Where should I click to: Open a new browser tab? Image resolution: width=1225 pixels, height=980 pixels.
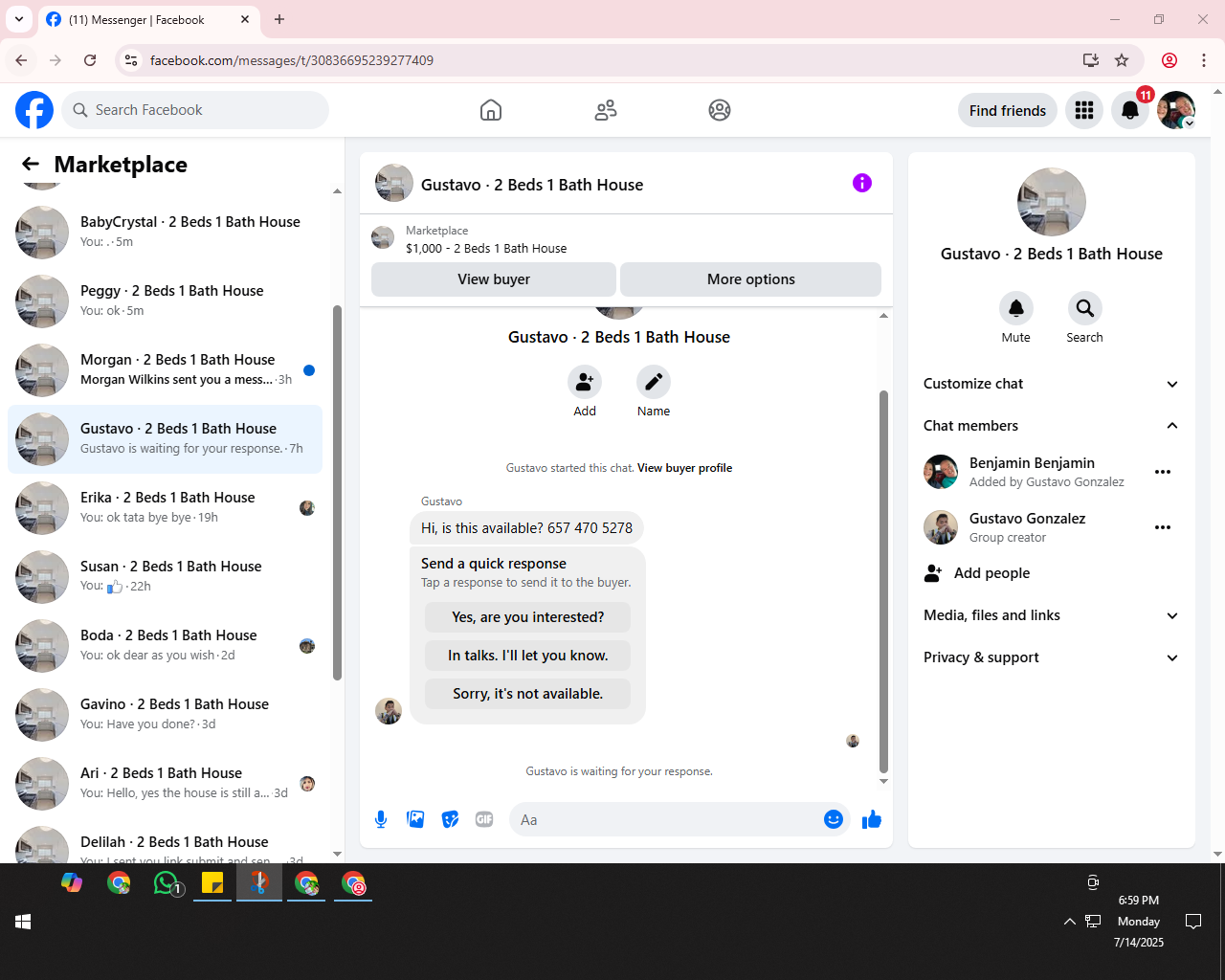tap(279, 19)
